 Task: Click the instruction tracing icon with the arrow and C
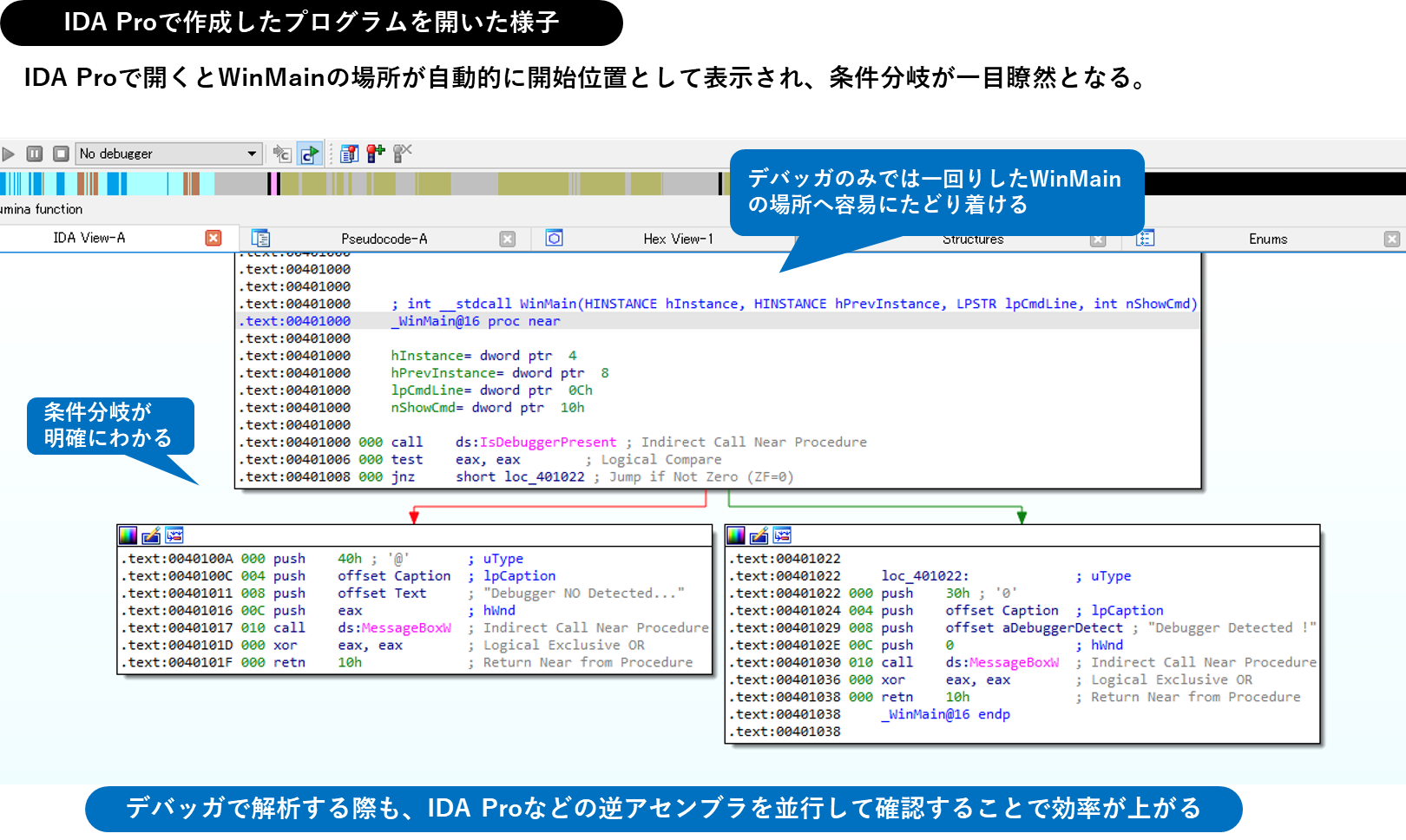pos(282,154)
